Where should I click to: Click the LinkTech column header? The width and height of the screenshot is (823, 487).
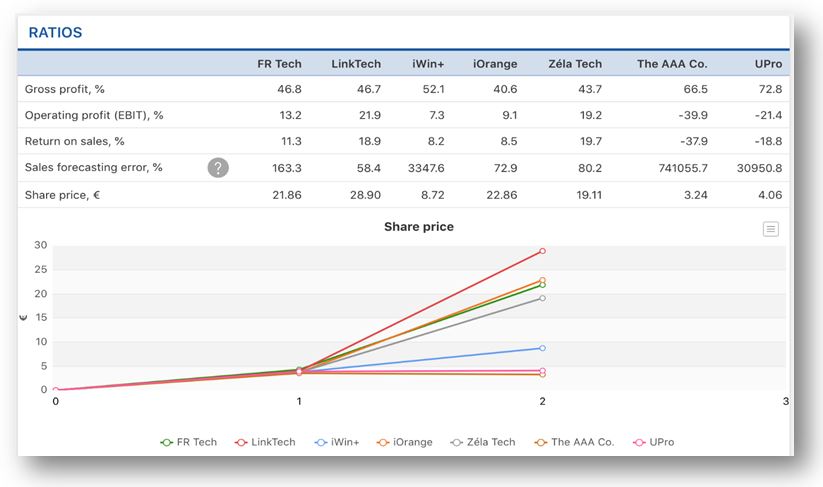pyautogui.click(x=356, y=64)
